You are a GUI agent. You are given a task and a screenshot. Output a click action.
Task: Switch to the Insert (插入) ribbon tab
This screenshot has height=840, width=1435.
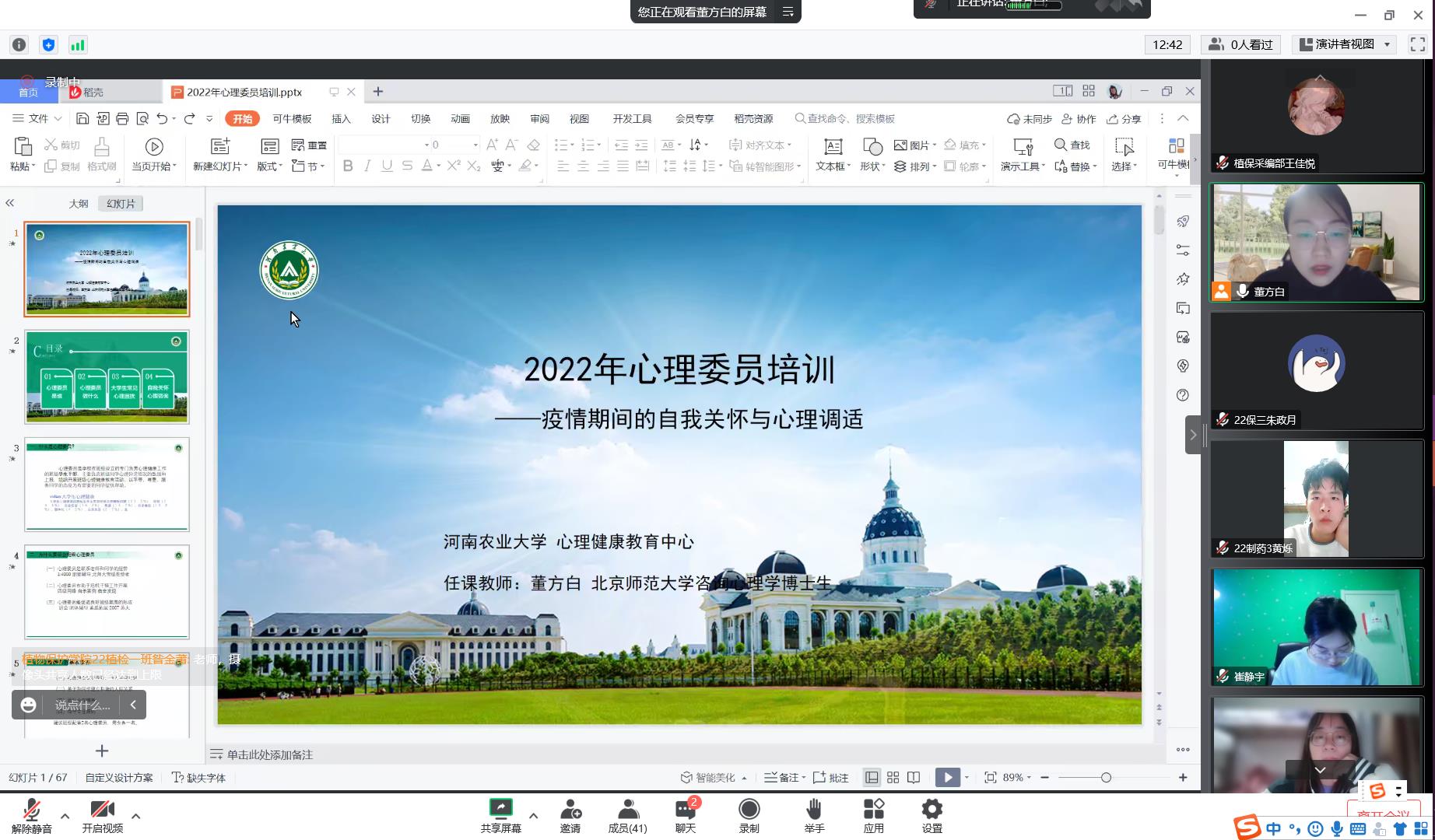[x=341, y=119]
